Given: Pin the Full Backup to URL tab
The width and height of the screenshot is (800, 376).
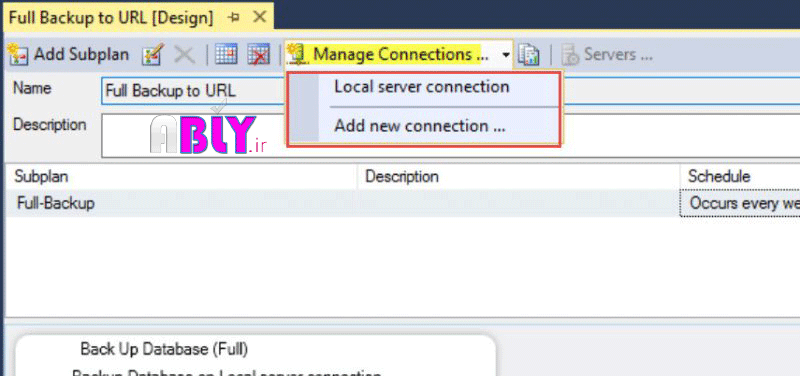Looking at the screenshot, I should click(234, 18).
